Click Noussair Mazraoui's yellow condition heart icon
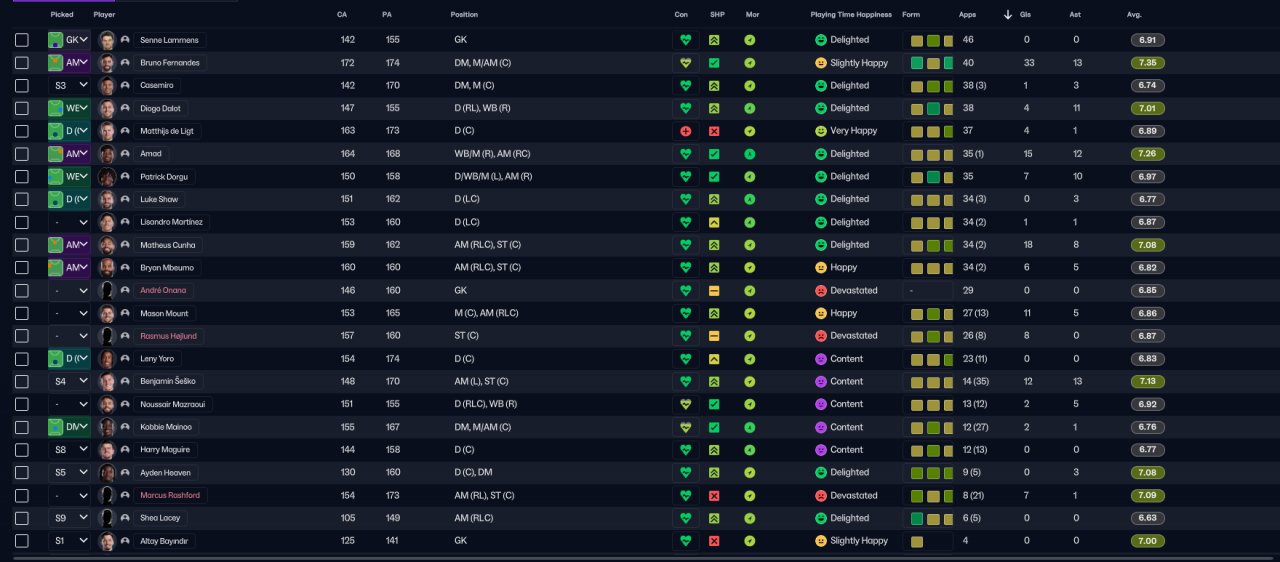This screenshot has width=1280, height=562. click(685, 404)
